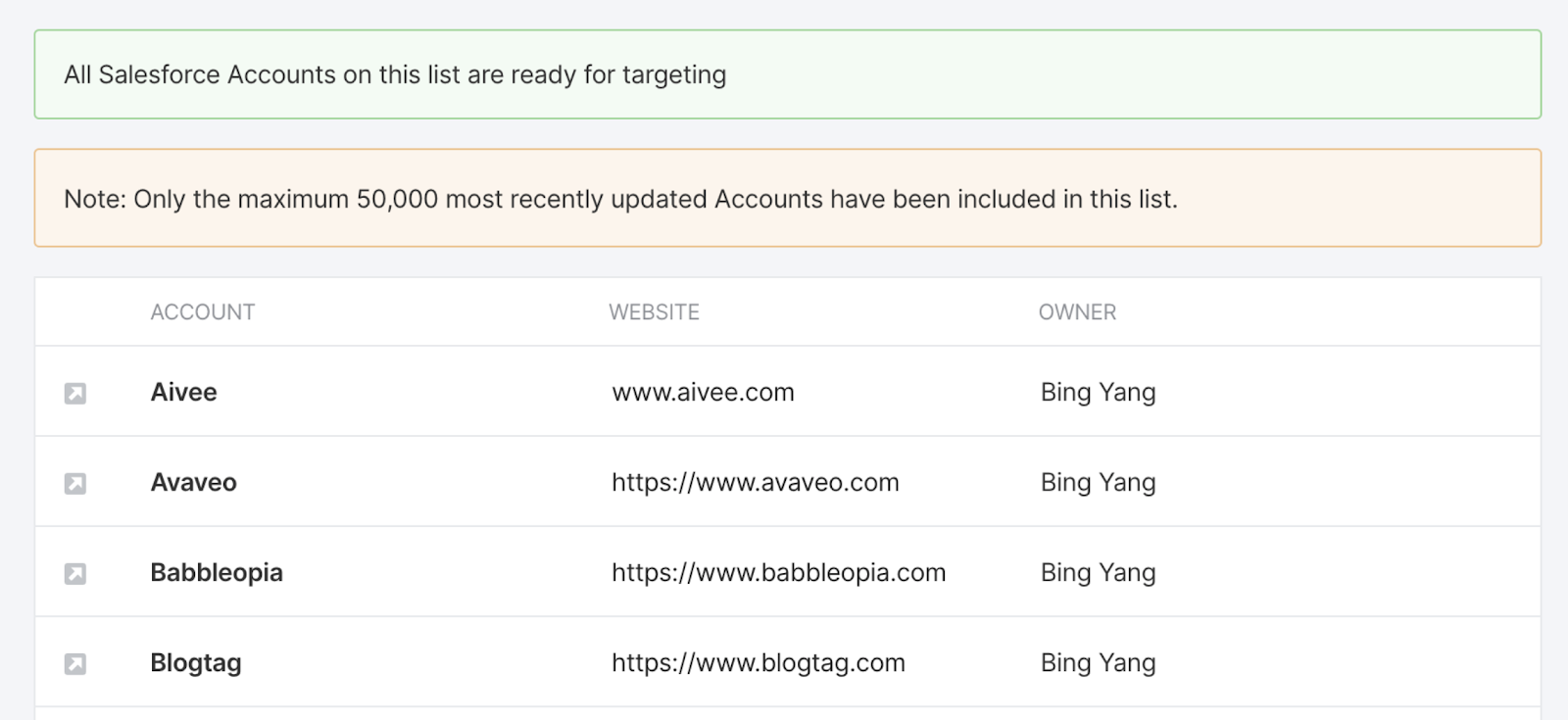Open the Babbleopia account external link icon
Image resolution: width=1568 pixels, height=720 pixels.
pos(75,572)
